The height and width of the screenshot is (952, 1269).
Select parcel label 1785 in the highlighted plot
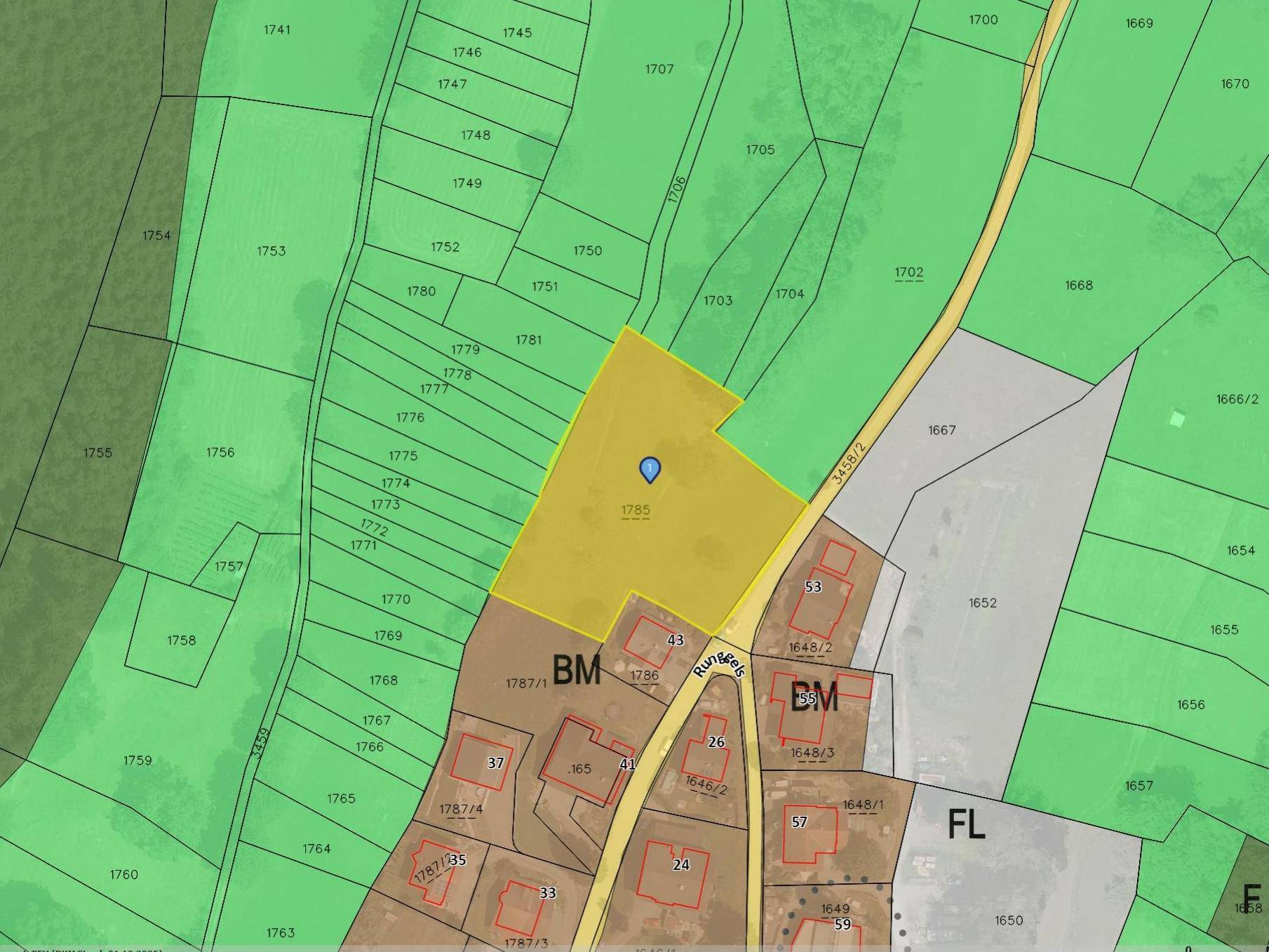(636, 510)
